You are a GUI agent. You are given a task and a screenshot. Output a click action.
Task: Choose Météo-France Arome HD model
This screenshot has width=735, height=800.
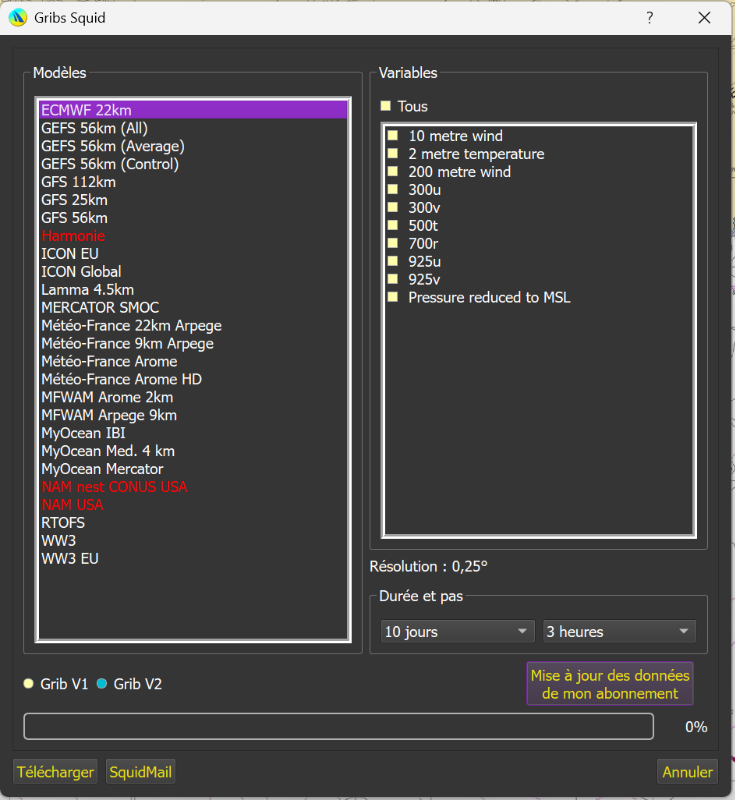(x=121, y=380)
